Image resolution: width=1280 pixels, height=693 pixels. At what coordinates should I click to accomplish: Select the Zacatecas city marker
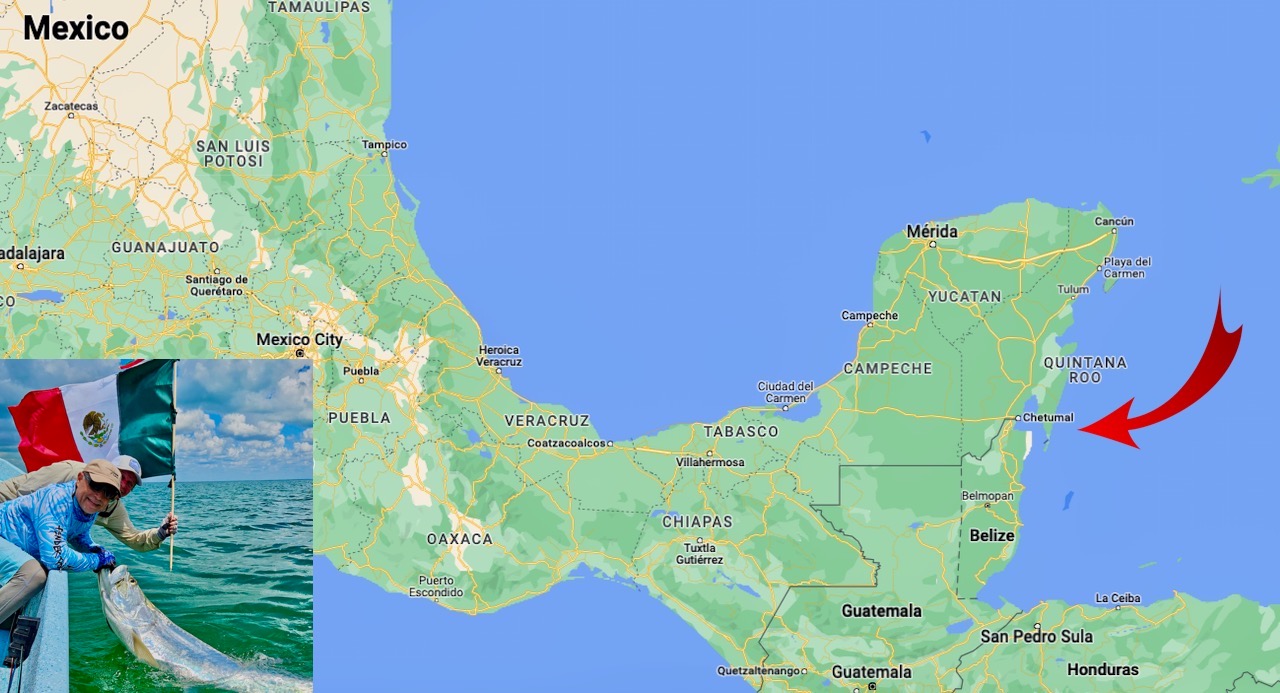(x=71, y=116)
